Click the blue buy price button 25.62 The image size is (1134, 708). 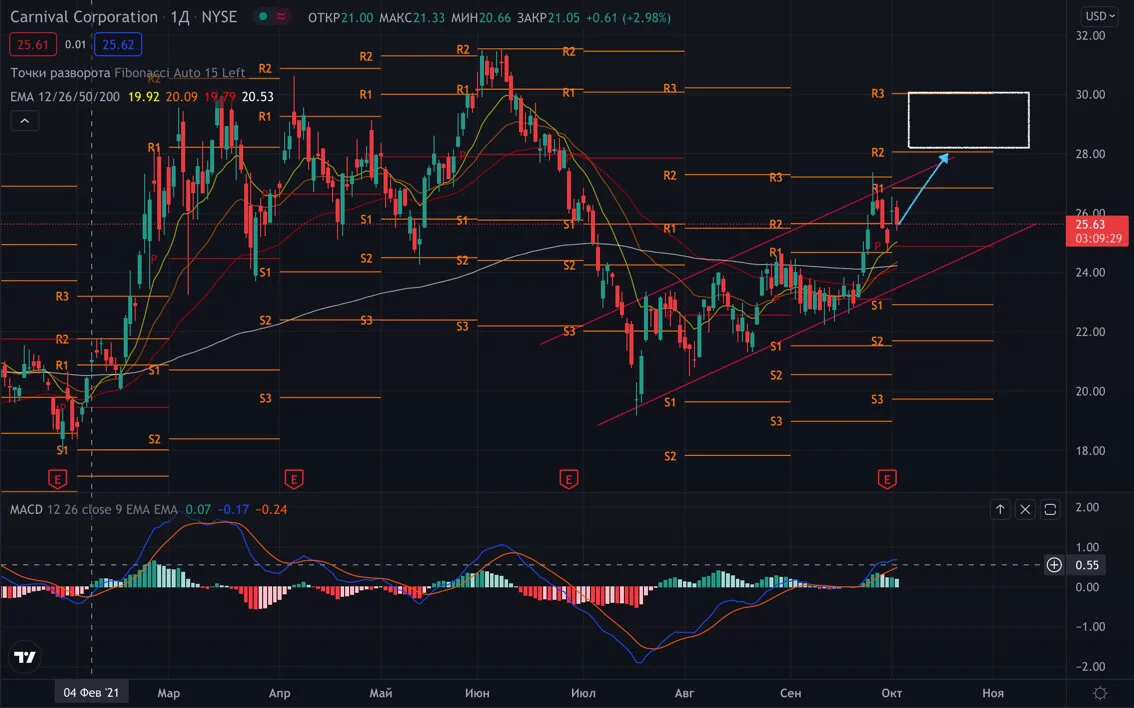coord(118,45)
